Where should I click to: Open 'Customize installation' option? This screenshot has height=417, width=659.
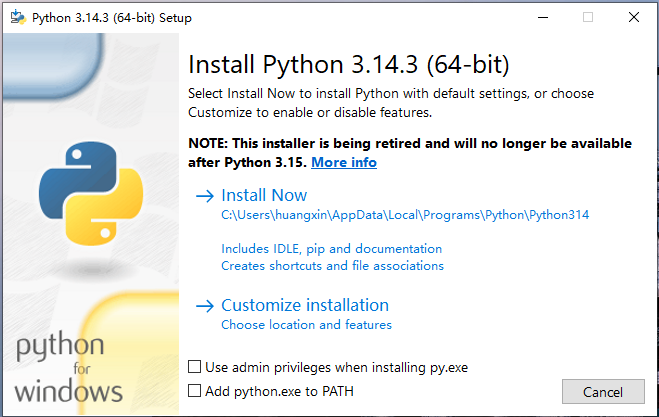[x=305, y=306]
